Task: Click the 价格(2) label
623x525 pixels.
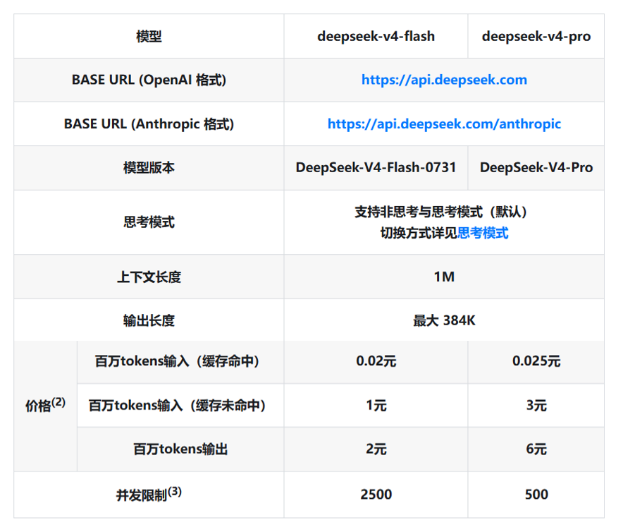Action: coord(45,405)
